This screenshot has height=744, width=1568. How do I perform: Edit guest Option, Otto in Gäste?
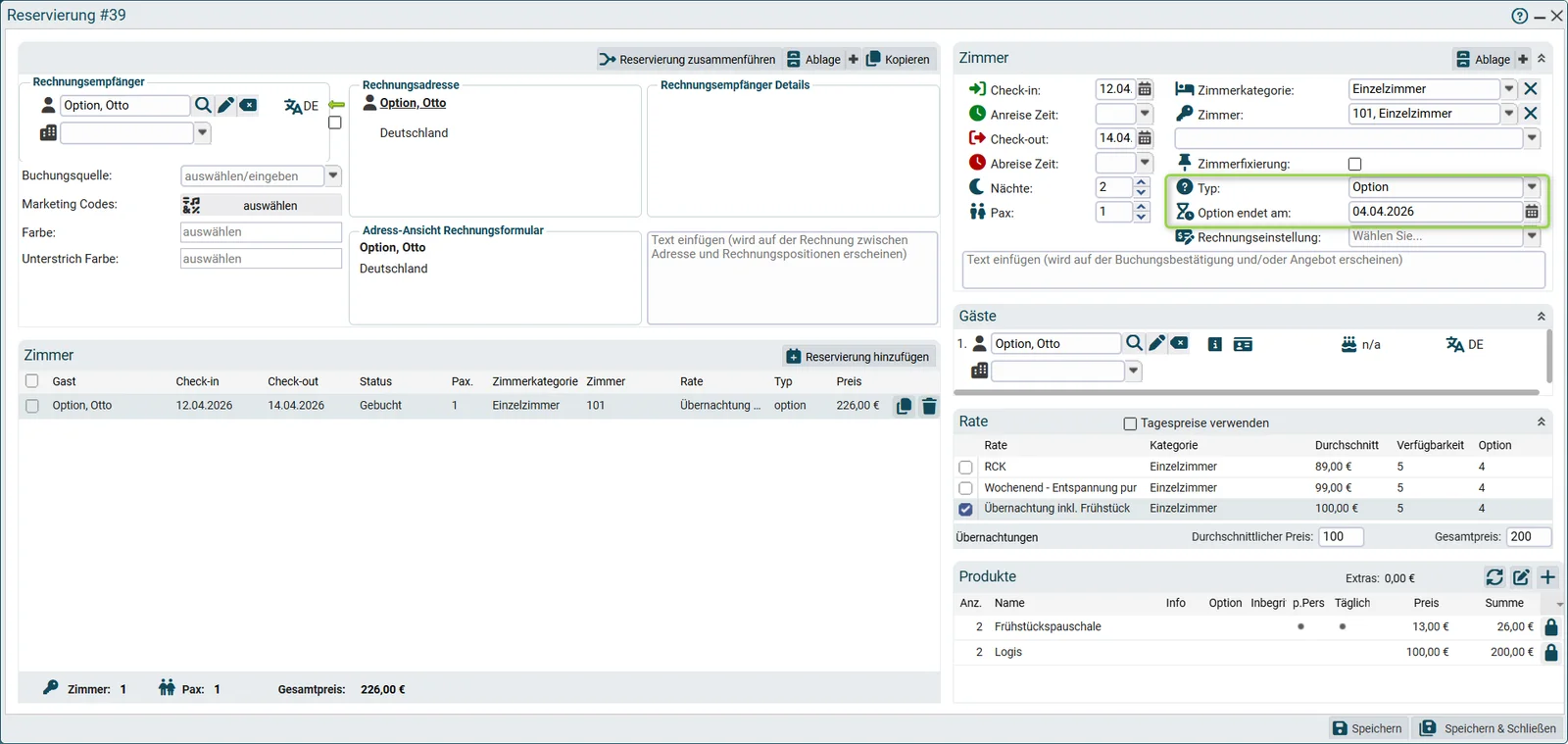click(x=1157, y=343)
